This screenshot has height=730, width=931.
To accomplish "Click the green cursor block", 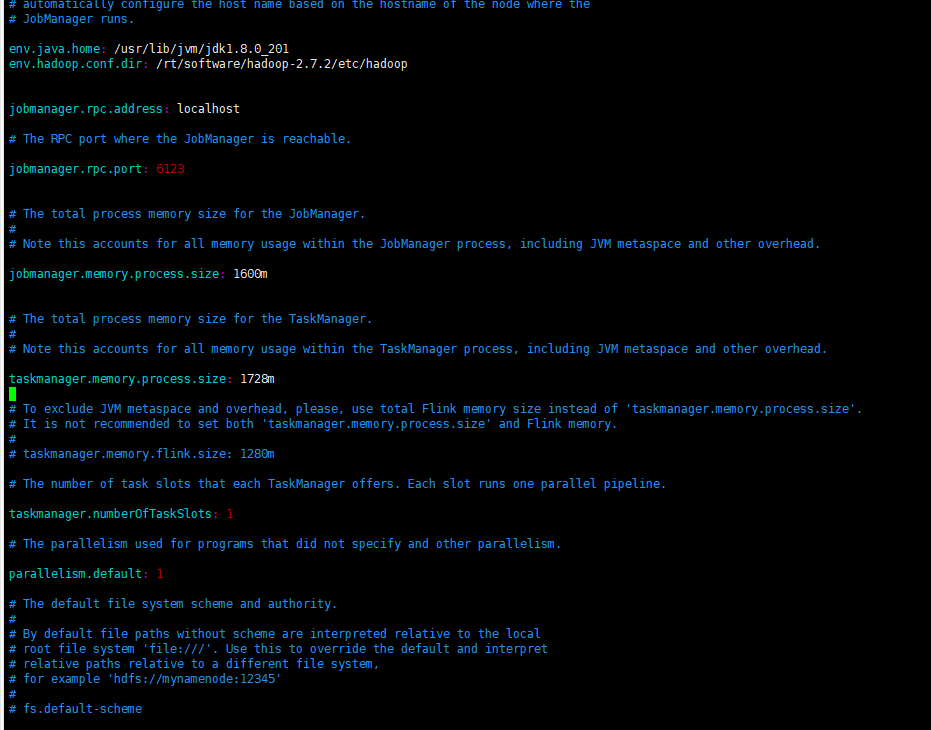I will pyautogui.click(x=11, y=393).
